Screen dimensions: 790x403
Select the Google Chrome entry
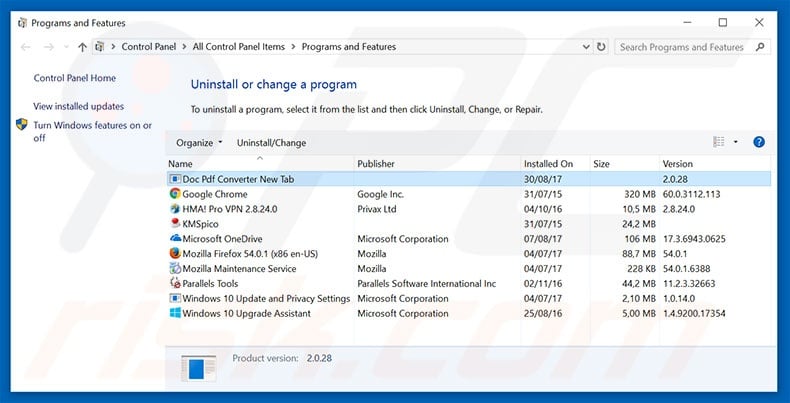point(469,194)
